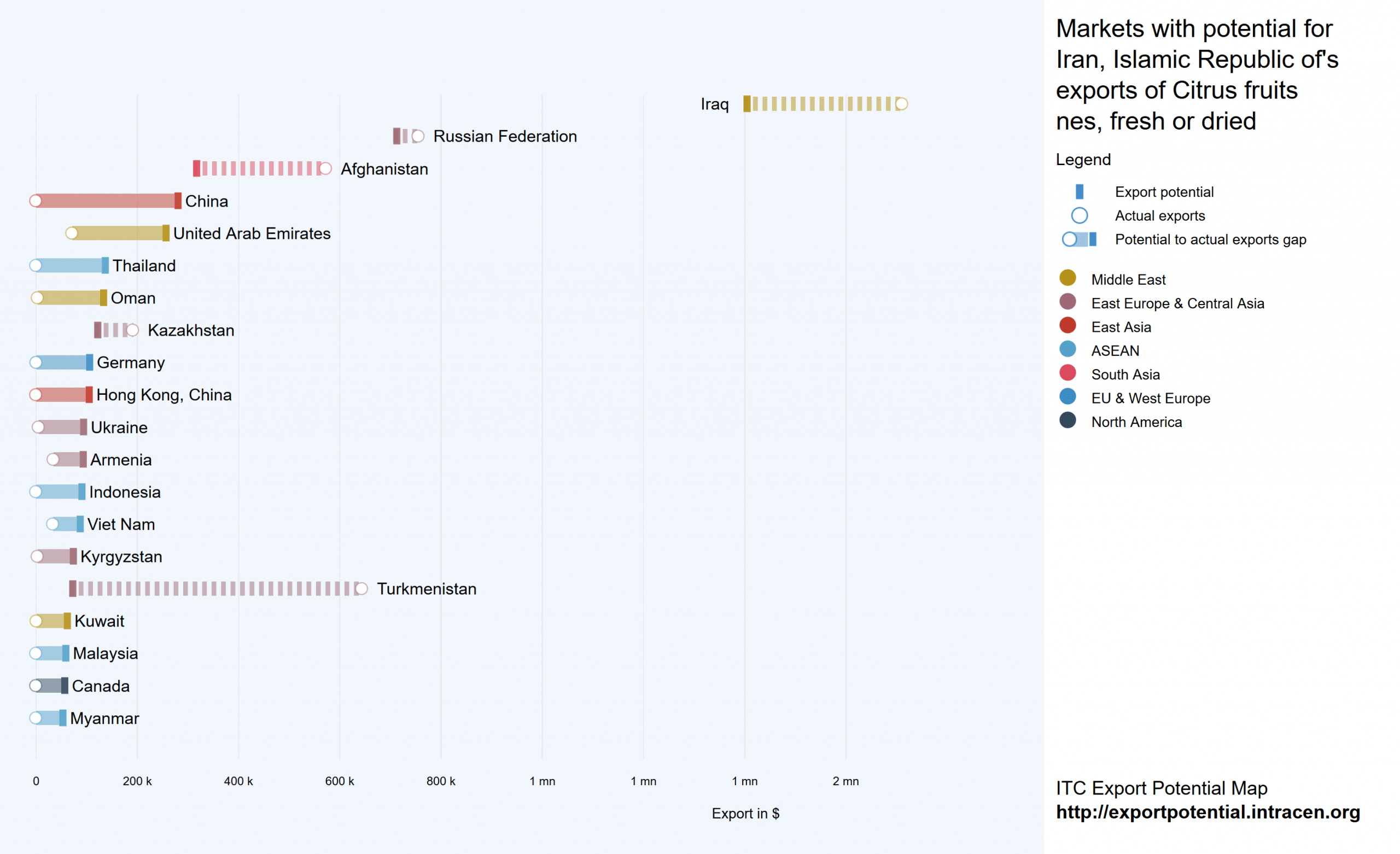
Task: Click the ASEAN light blue legend dot
Action: [1067, 349]
